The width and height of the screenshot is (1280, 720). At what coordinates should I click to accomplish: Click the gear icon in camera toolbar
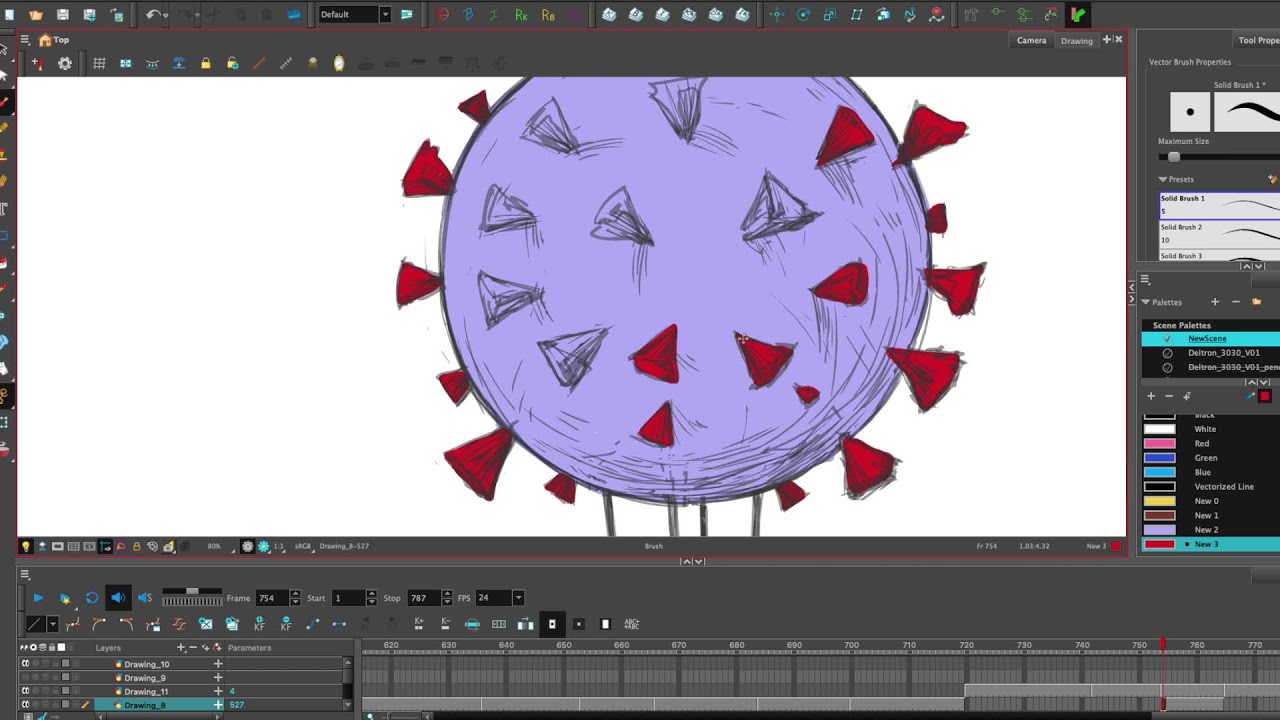(65, 63)
